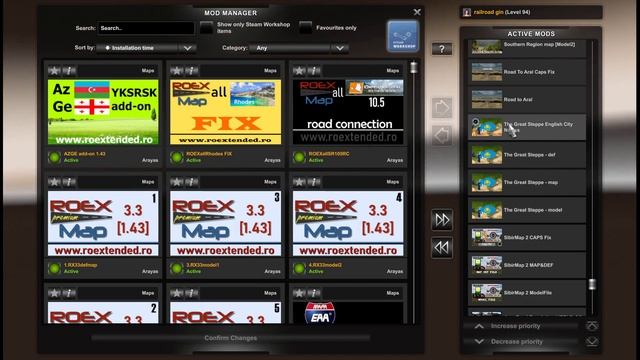Click the mod list scrollbar handle
This screenshot has height=360, width=640.
[x=413, y=67]
